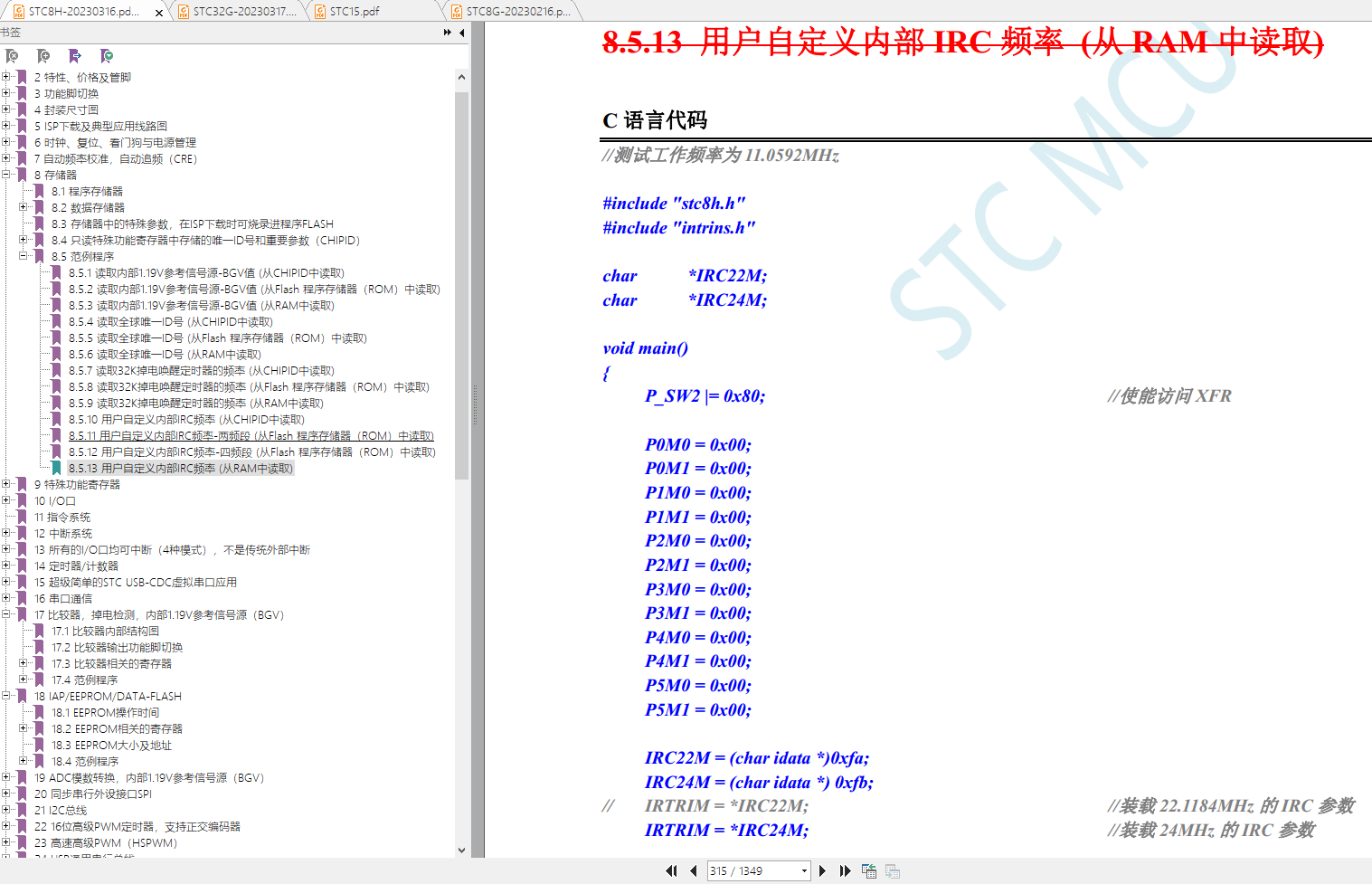Click the PDF icon on the STC32G-20230317 tab
1372x884 pixels.
(x=184, y=12)
